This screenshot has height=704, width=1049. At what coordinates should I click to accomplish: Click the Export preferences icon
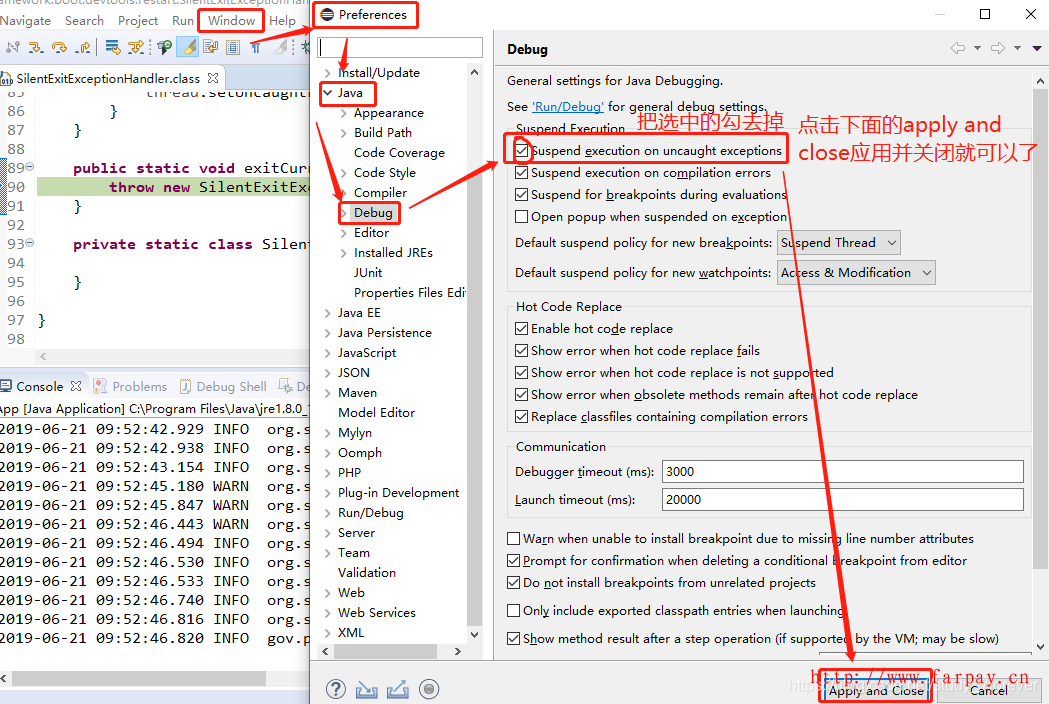397,689
